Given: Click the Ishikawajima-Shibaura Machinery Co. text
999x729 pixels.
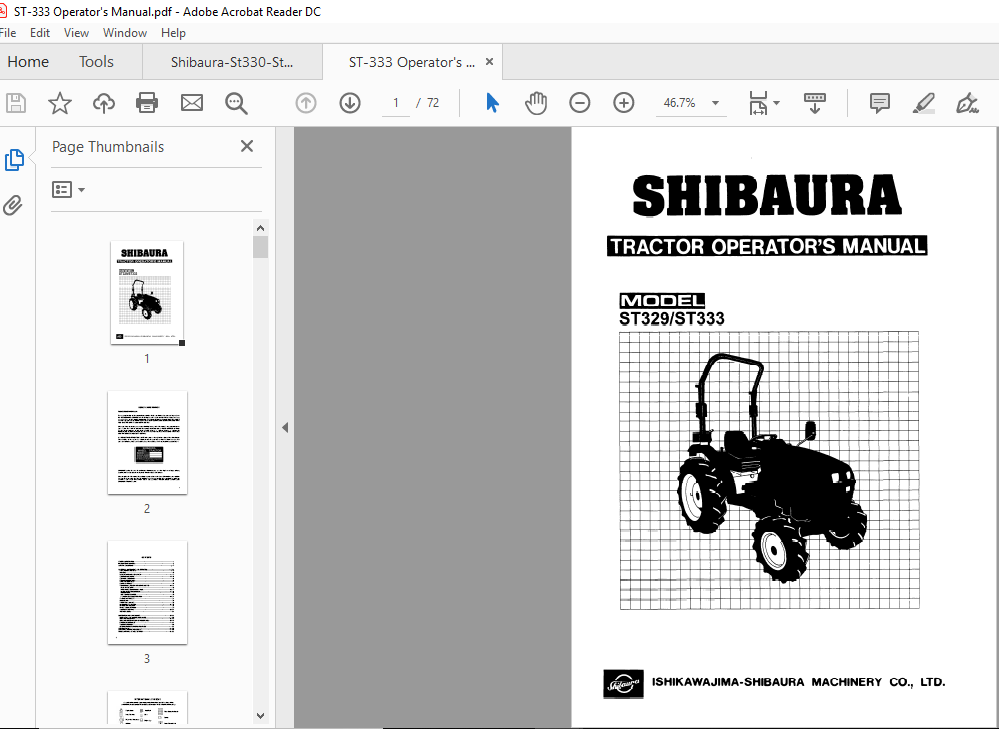Looking at the screenshot, I should [x=798, y=682].
